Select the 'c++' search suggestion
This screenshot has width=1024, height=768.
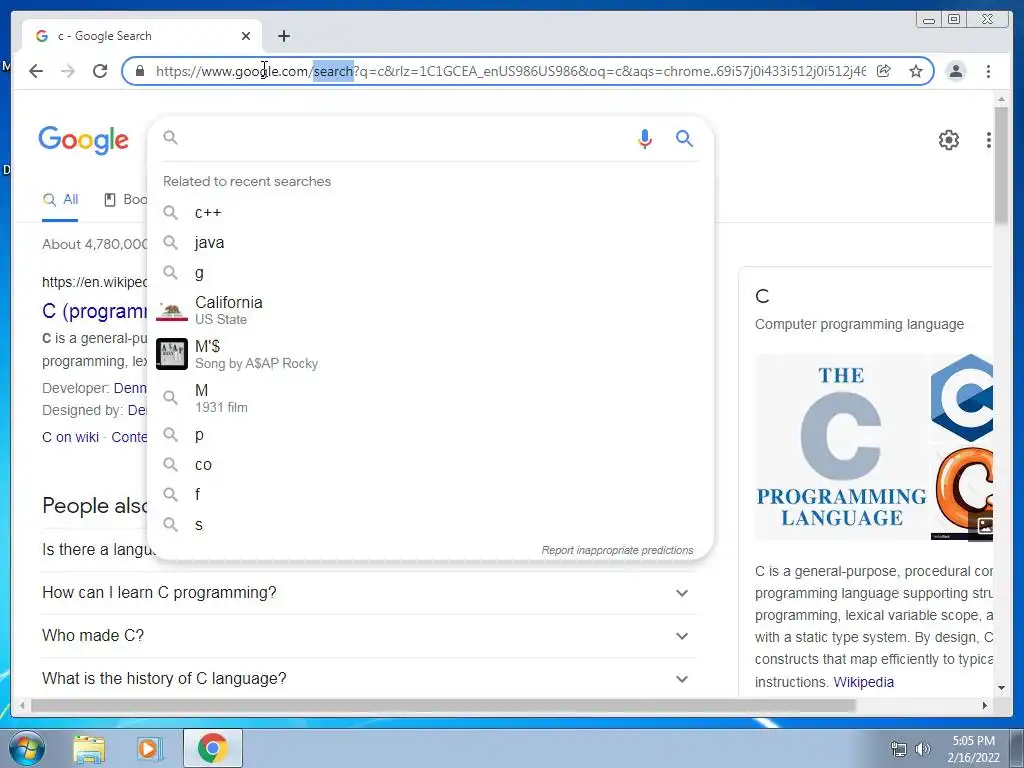coord(430,213)
